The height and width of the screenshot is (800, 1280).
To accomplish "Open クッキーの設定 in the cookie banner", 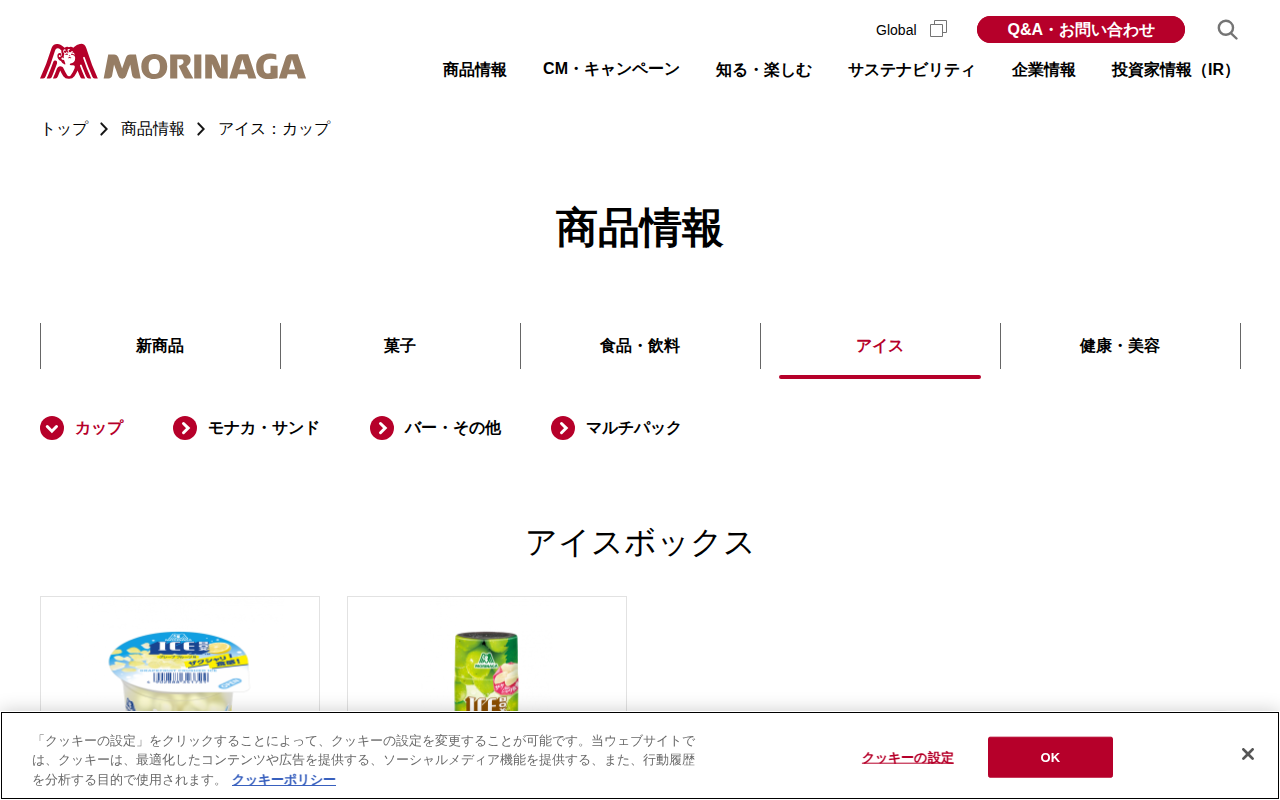I will tap(908, 758).
